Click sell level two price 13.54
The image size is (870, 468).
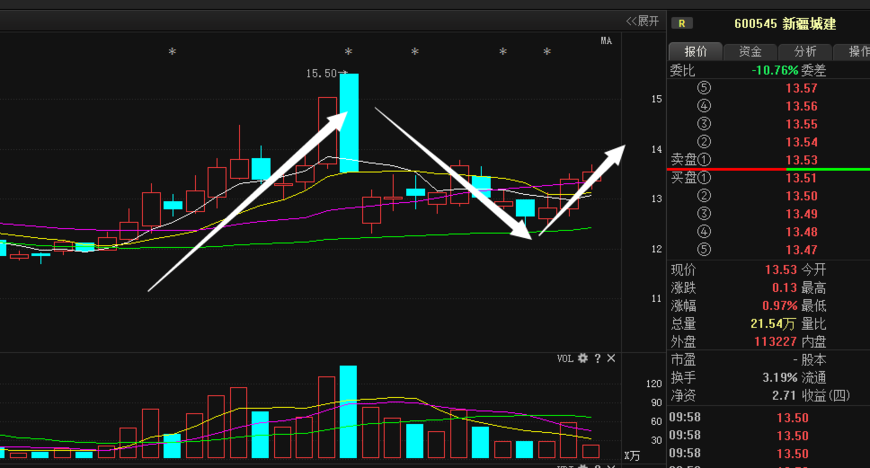tap(801, 142)
